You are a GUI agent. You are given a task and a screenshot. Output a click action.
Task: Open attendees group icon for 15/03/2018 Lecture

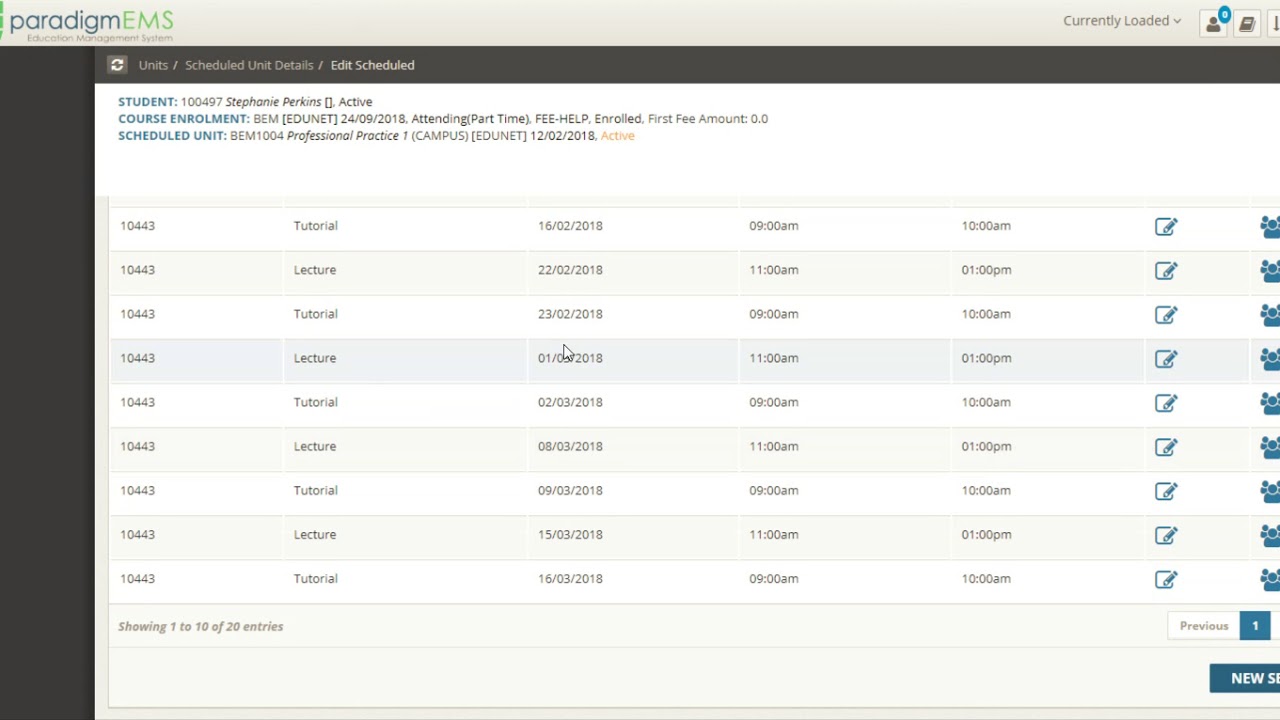pyautogui.click(x=1270, y=535)
